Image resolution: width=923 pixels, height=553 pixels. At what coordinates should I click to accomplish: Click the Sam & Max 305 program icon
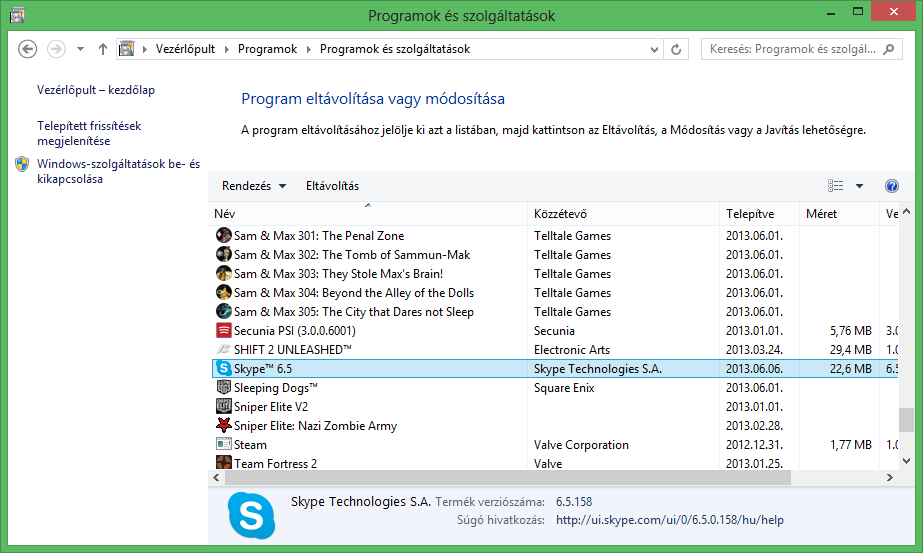tap(223, 311)
